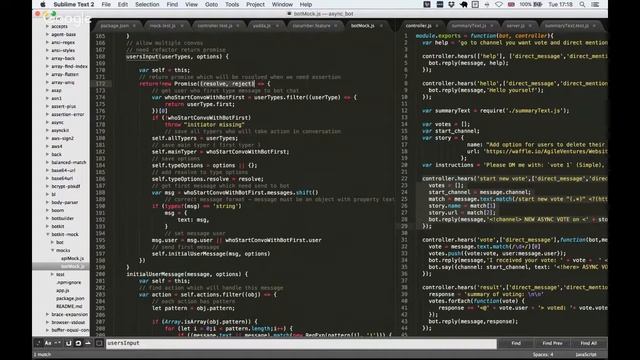Close the server.js tab
This screenshot has height=360, width=640.
click(531, 26)
